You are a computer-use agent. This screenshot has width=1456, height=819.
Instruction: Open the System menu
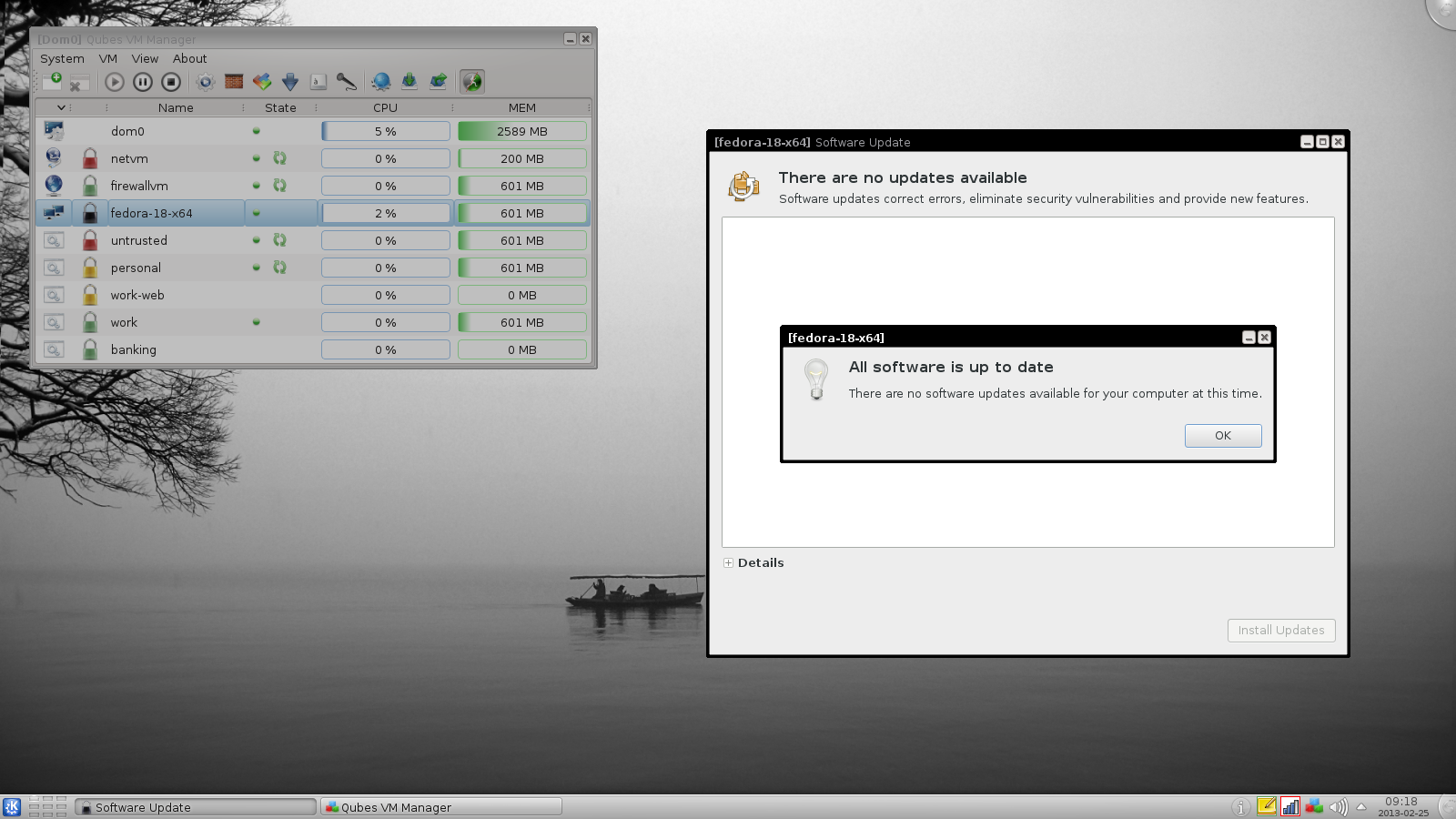[62, 58]
